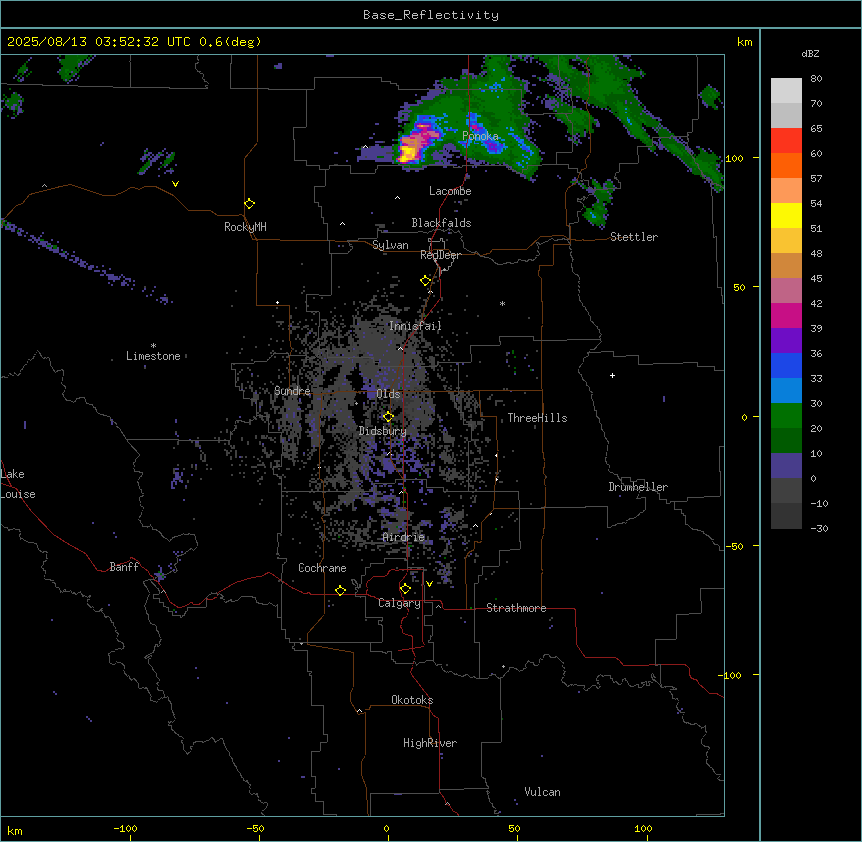Click the Stettler label
Image resolution: width=862 pixels, height=842 pixels.
(x=634, y=237)
